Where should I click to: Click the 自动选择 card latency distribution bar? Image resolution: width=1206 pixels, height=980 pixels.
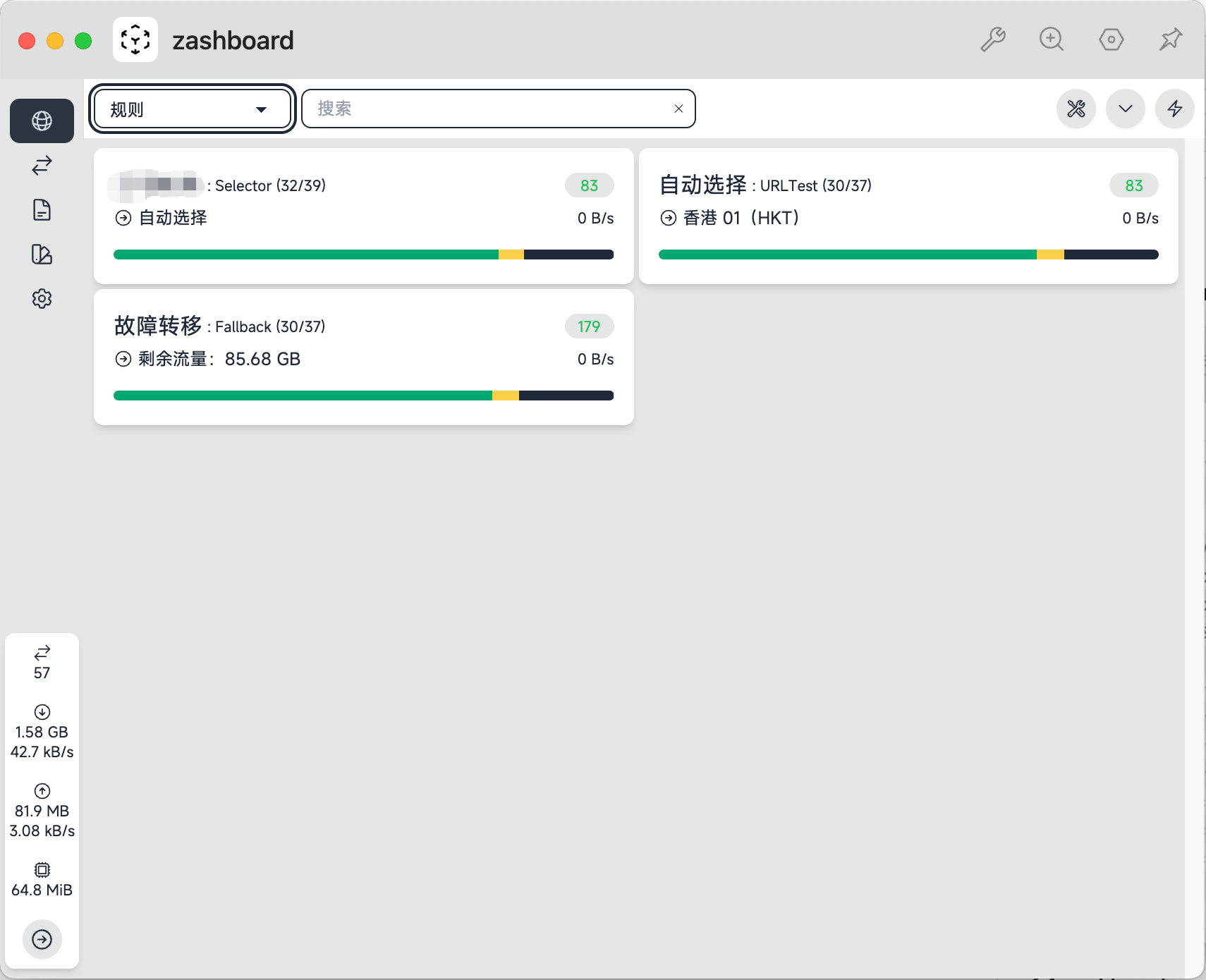coord(908,255)
